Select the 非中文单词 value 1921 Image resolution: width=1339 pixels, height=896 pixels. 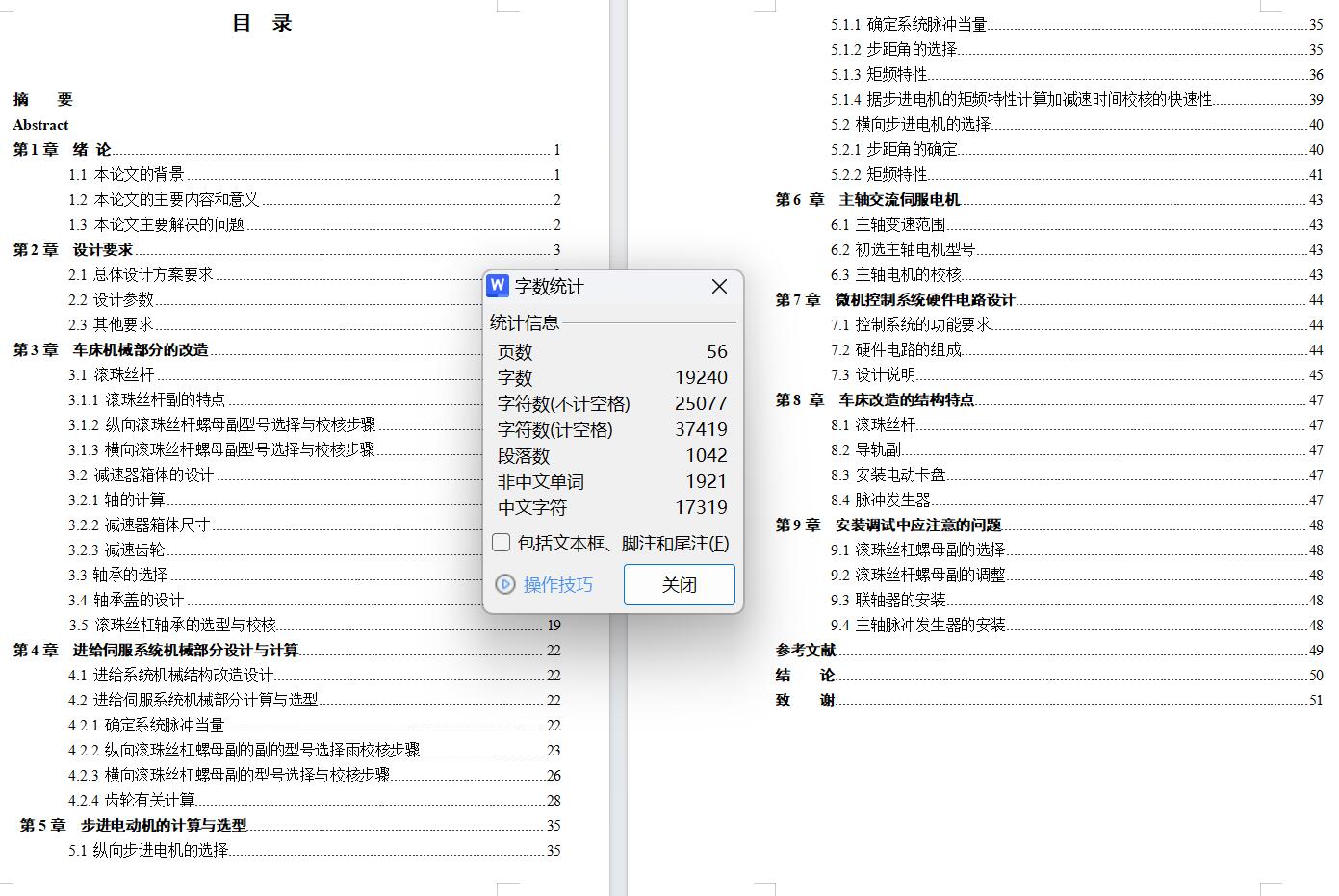[x=707, y=482]
